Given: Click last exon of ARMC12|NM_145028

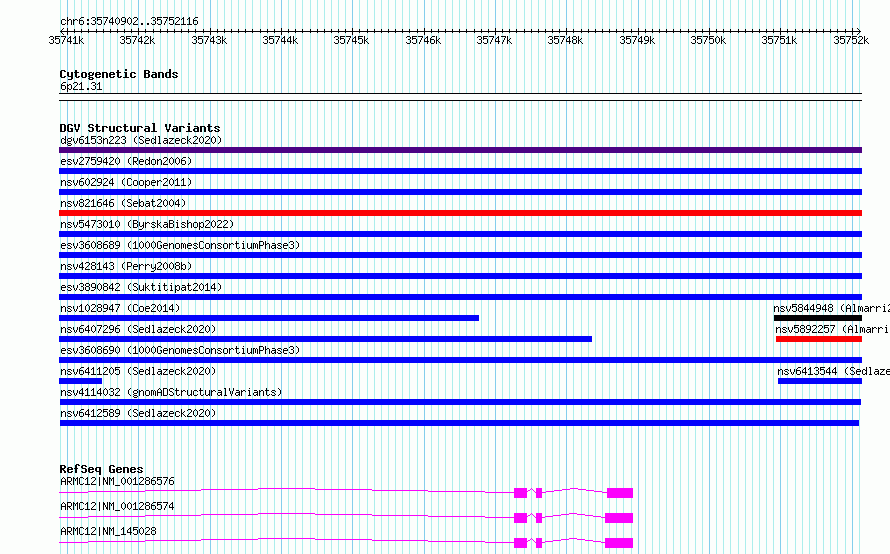Looking at the screenshot, I should coord(619,543).
